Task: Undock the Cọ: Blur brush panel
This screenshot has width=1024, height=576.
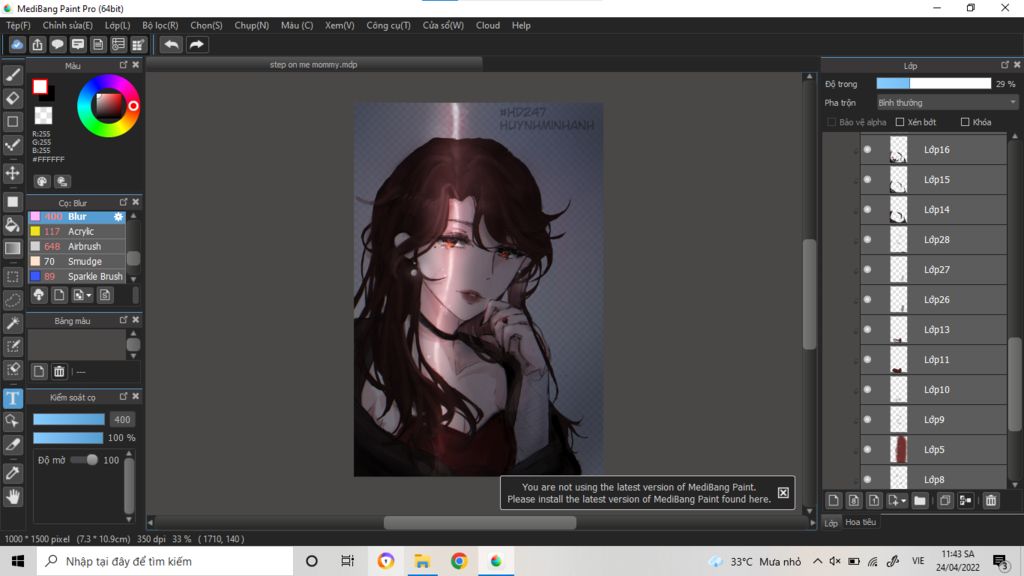Action: tap(123, 202)
